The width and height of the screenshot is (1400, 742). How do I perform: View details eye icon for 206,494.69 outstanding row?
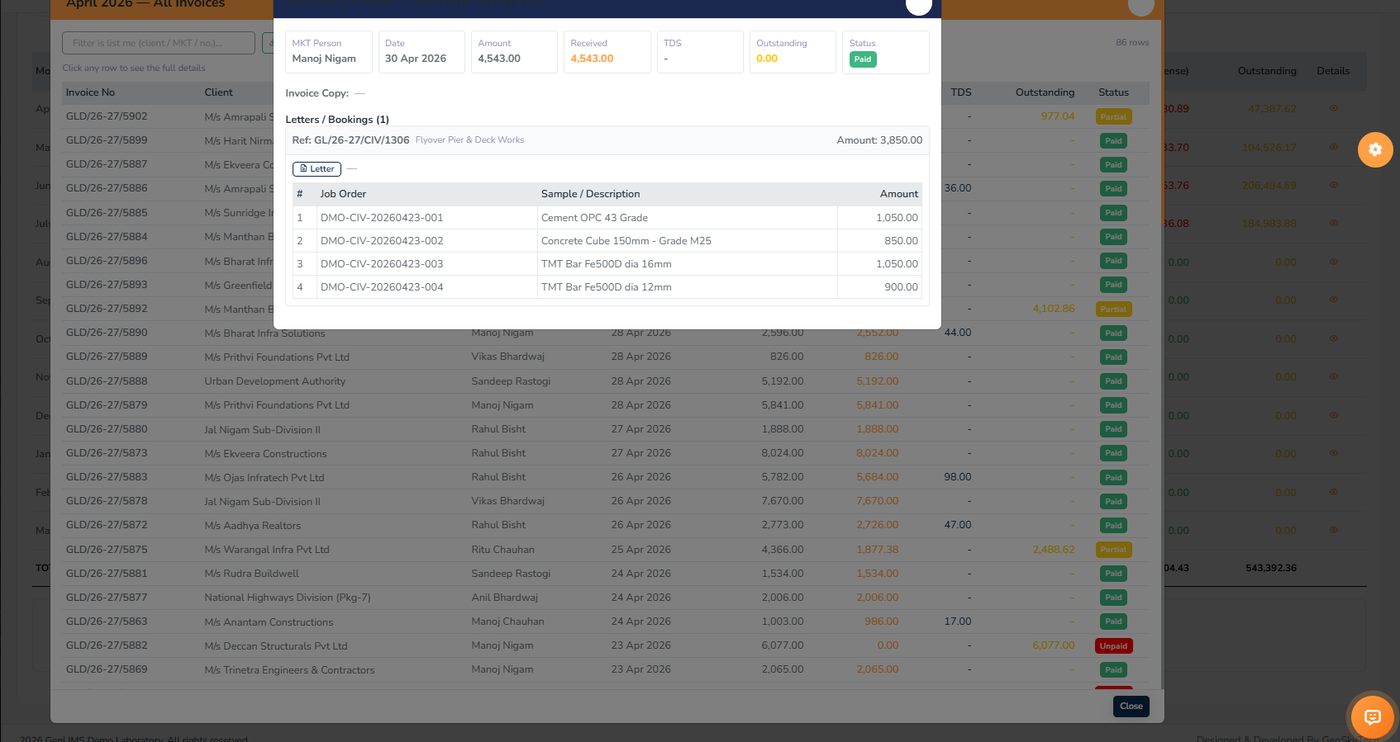click(1333, 185)
